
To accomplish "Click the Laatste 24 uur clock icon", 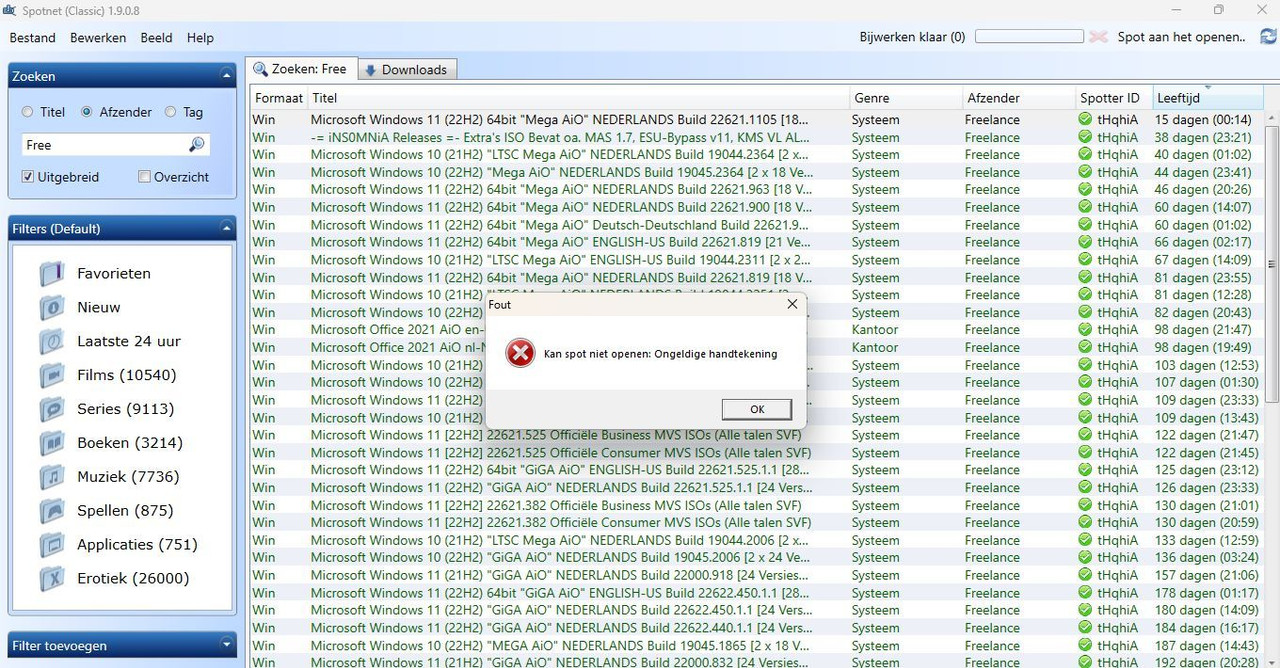I will pyautogui.click(x=51, y=341).
